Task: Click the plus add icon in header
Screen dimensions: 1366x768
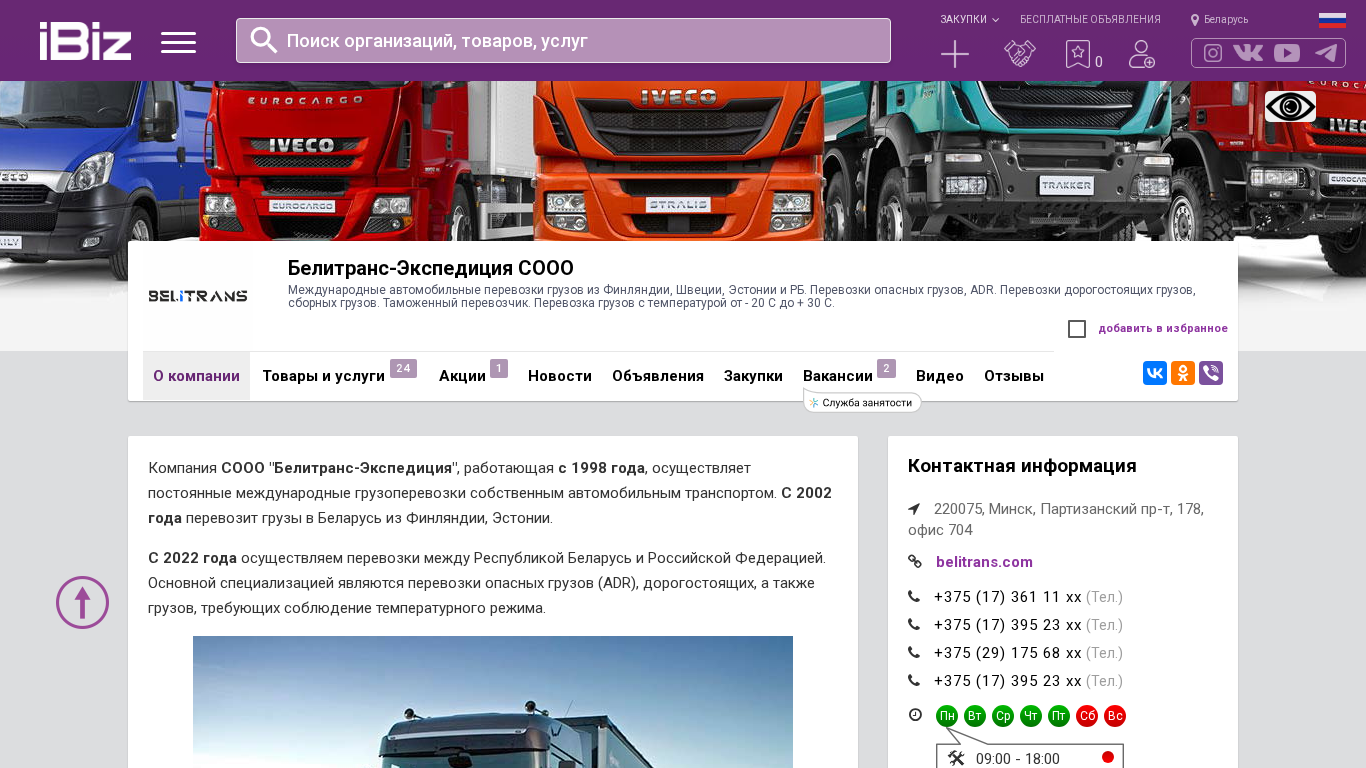Action: (955, 54)
